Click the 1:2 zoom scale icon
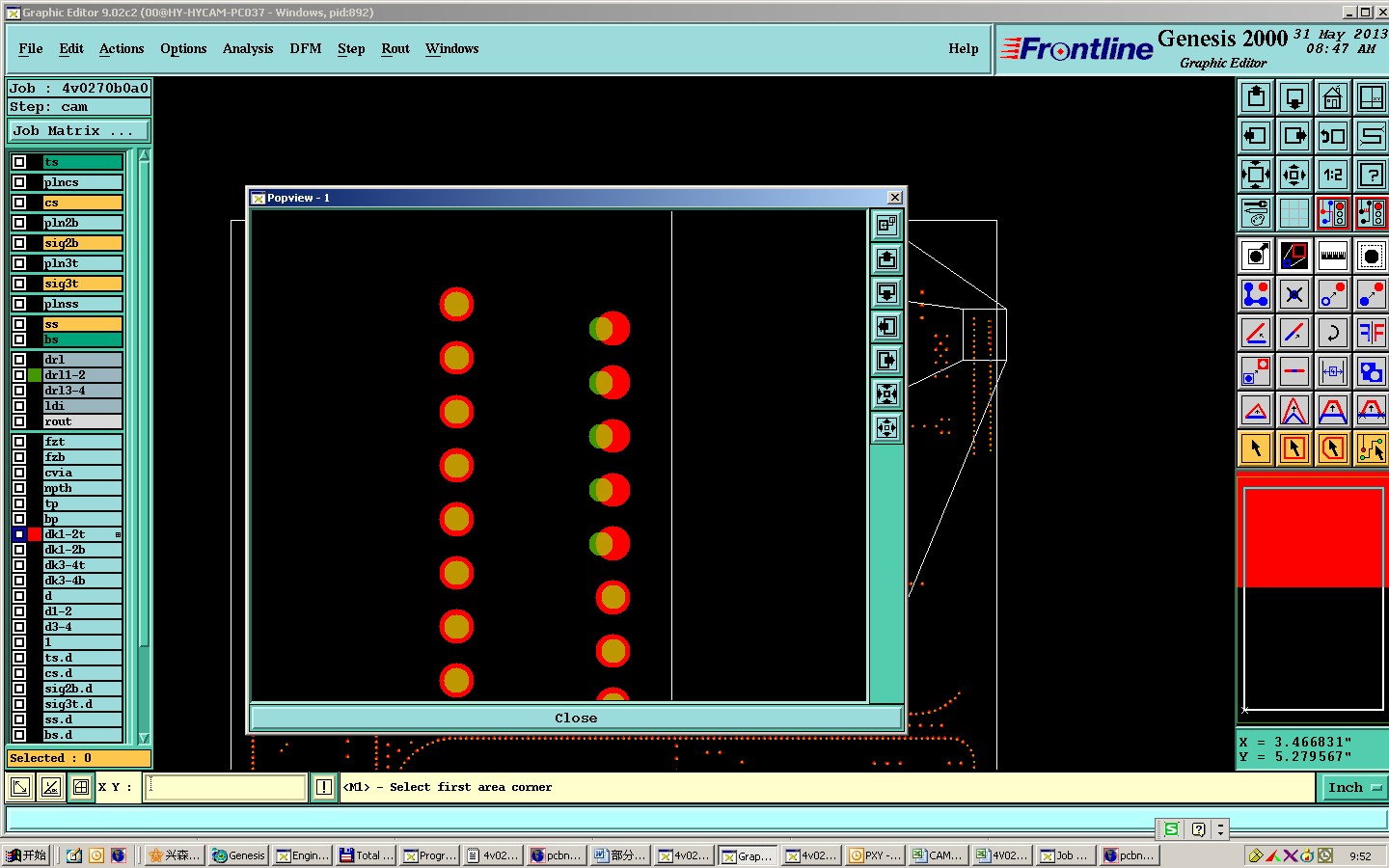Image resolution: width=1389 pixels, height=868 pixels. pos(1333,175)
